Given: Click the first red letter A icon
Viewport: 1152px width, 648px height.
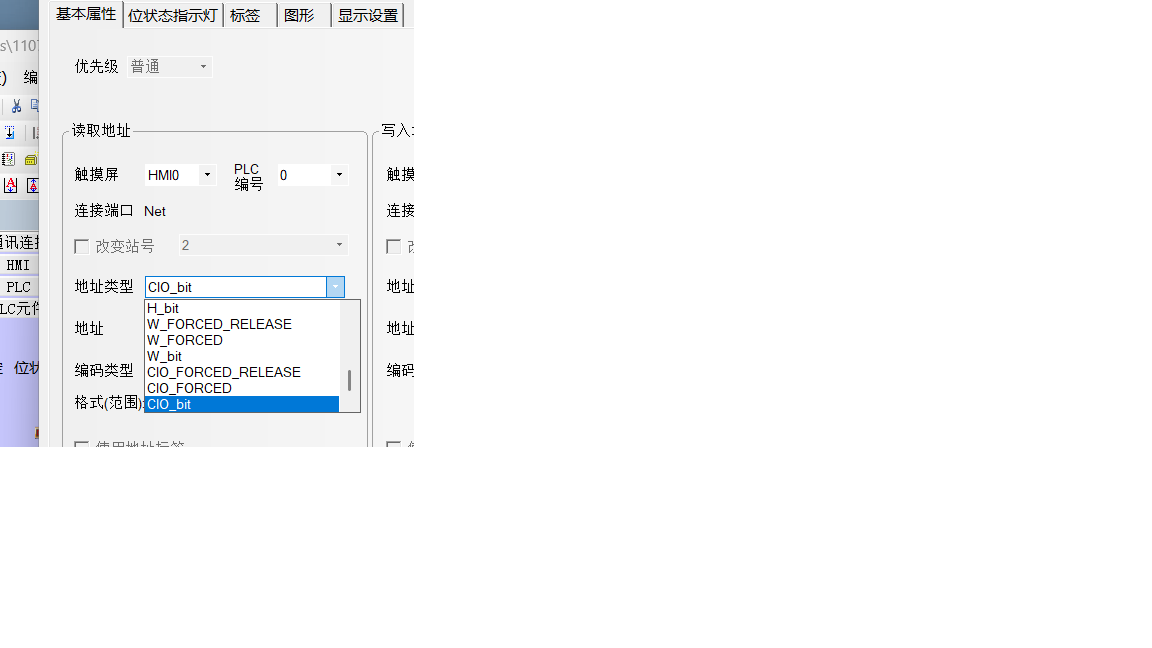Looking at the screenshot, I should tap(10, 186).
